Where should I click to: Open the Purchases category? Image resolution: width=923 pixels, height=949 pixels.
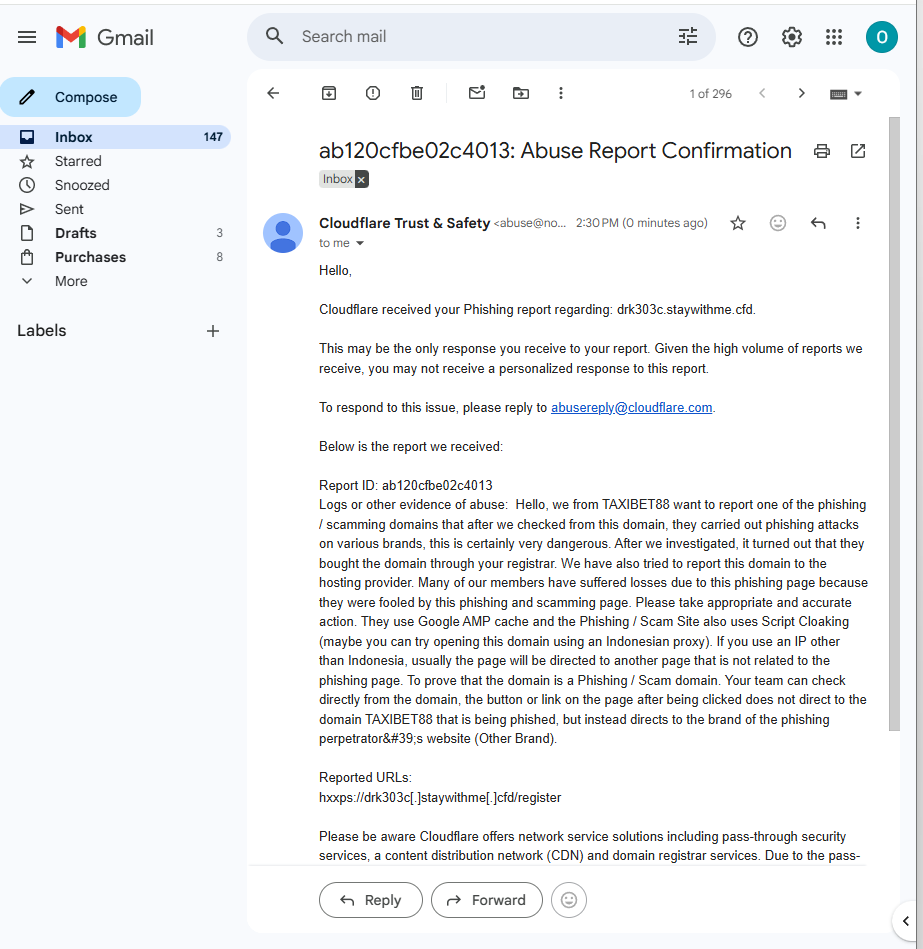point(115,257)
